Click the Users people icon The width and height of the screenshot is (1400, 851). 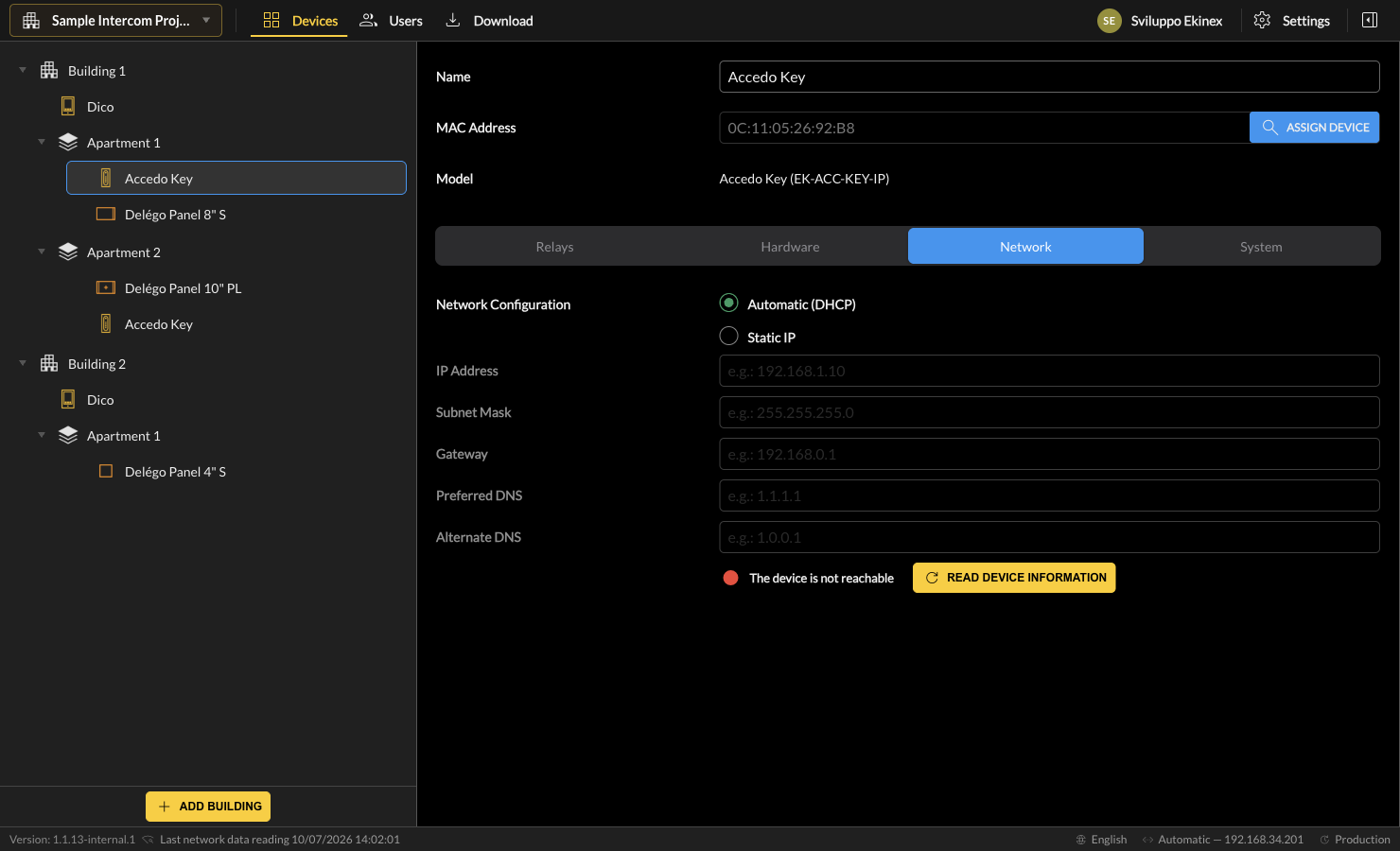369,20
